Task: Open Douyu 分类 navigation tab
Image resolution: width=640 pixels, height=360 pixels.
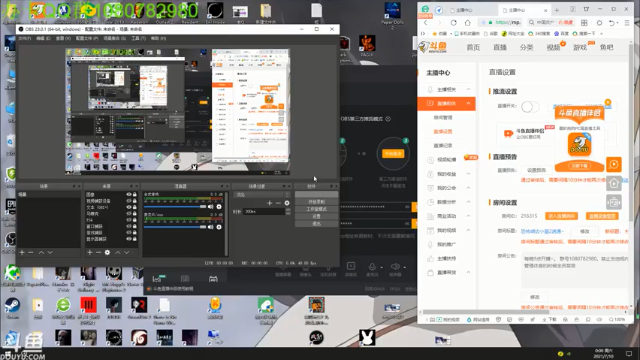Action: (x=527, y=47)
